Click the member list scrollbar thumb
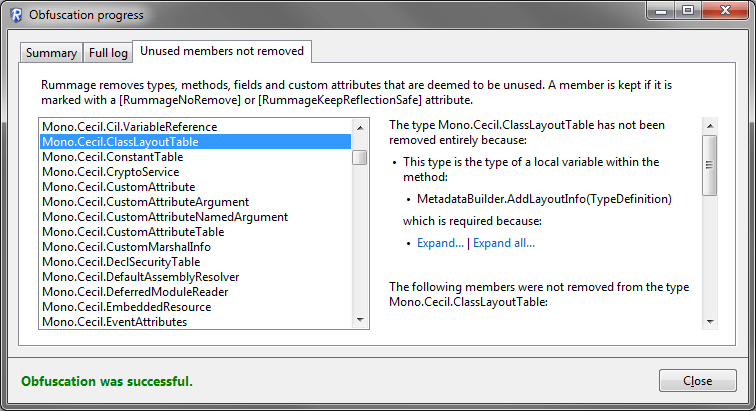 point(360,157)
